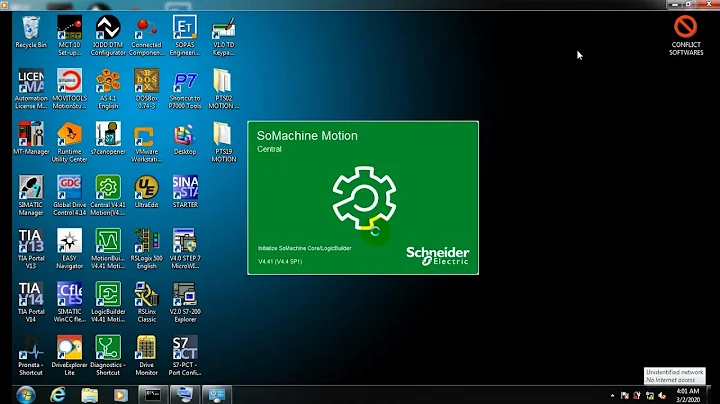Launch RSLogix 500 English icon
Screen dimensions: 720x404
tap(146, 248)
